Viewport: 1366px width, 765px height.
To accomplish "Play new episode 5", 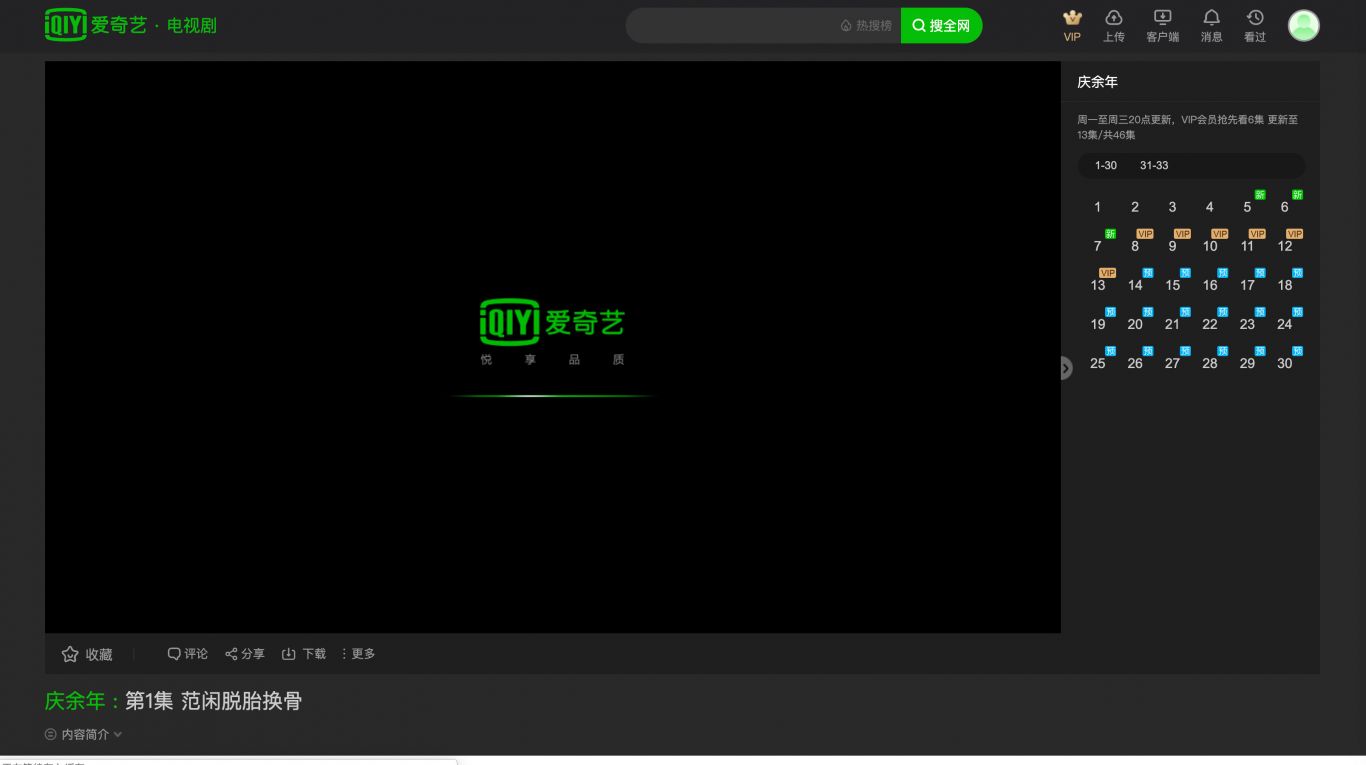I will 1247,207.
